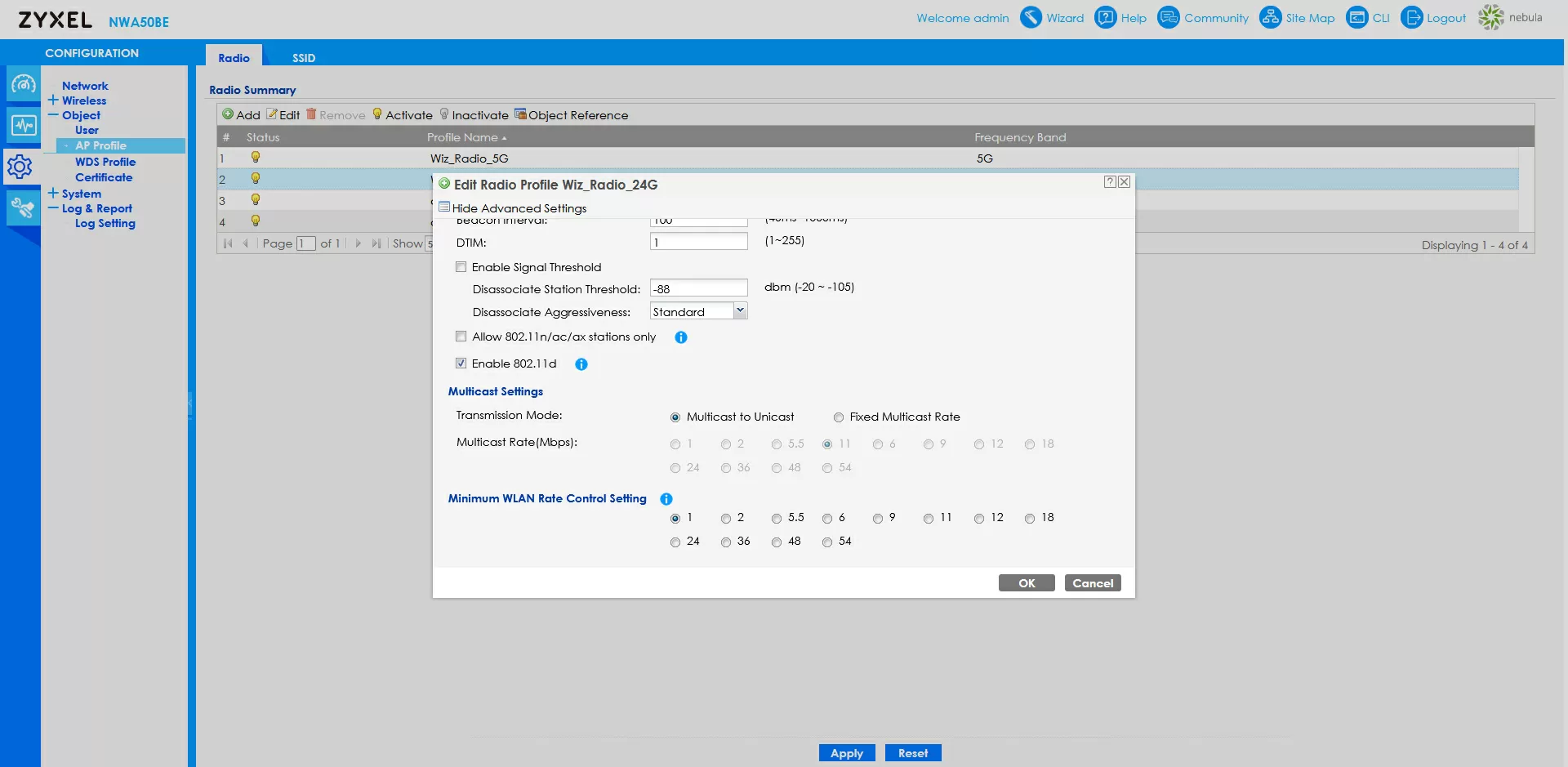The width and height of the screenshot is (1568, 767).
Task: Open WDS Profile in sidebar menu
Action: [105, 162]
